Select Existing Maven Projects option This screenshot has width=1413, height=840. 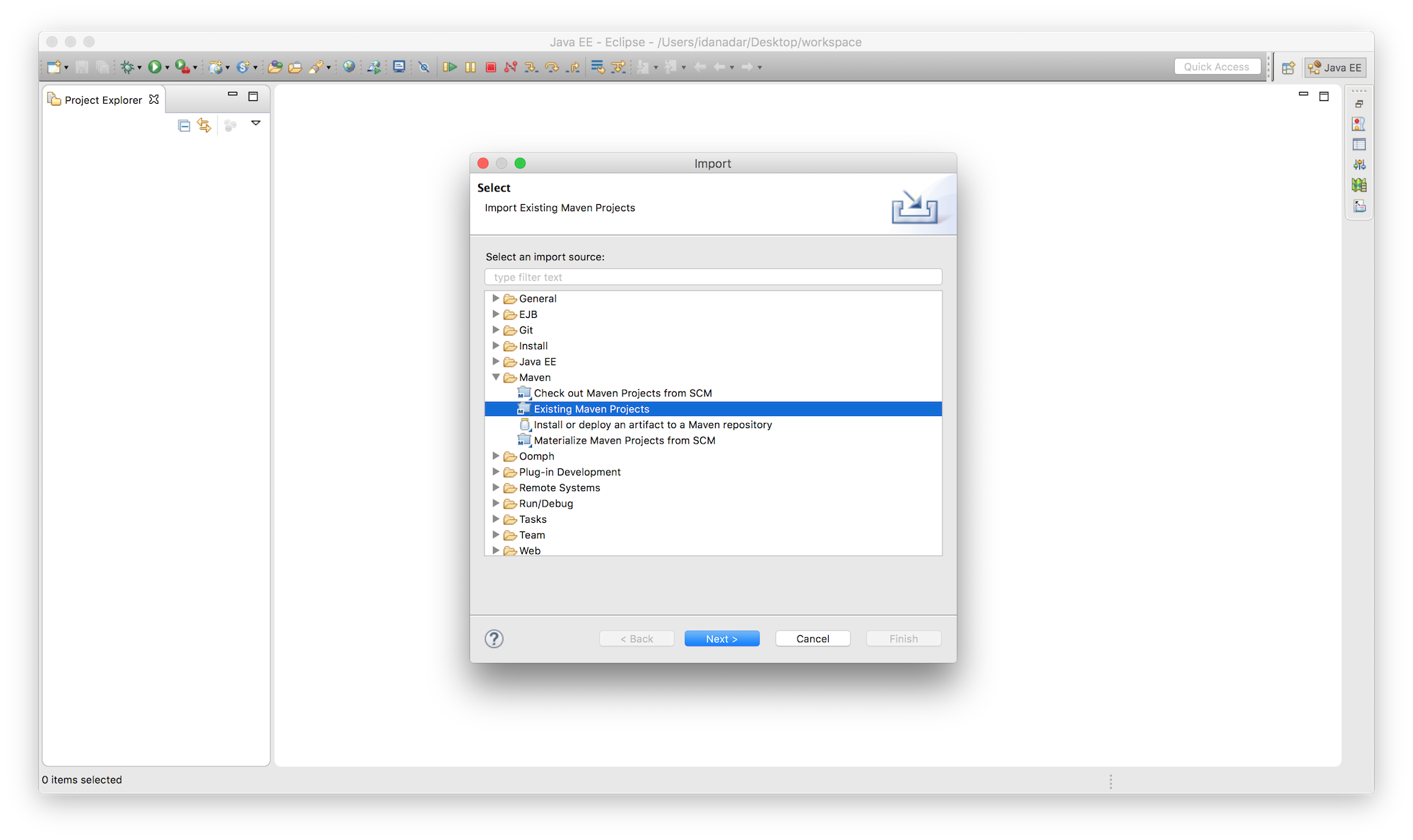coord(591,408)
